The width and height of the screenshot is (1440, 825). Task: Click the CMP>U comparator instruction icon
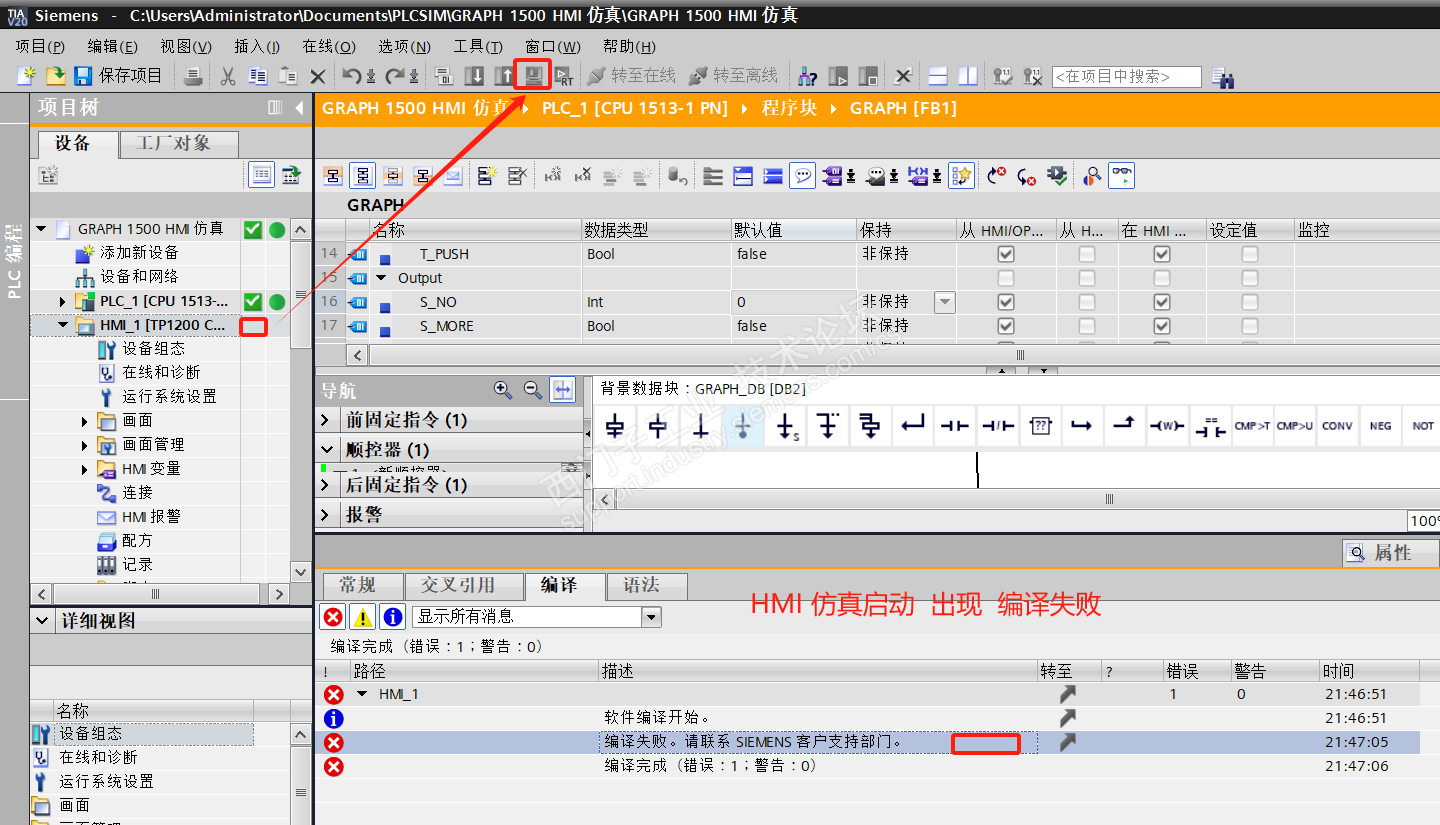1295,426
